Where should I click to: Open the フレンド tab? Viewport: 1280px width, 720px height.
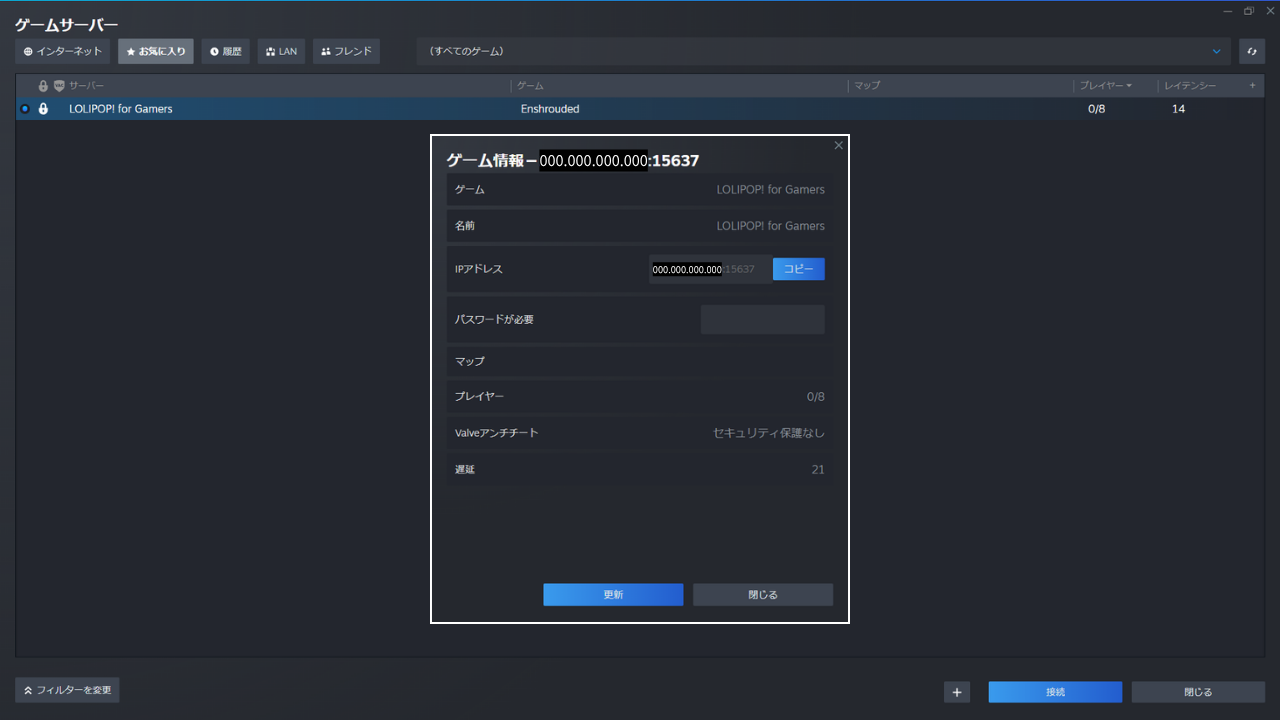tap(346, 51)
